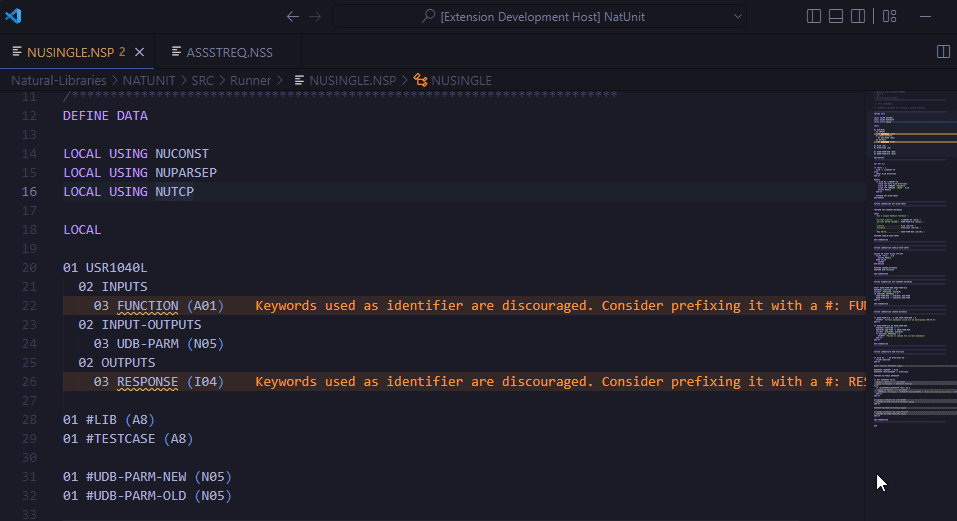Open NUSINGLE.NSP file breadcrumb
The height and width of the screenshot is (521, 957).
345,81
